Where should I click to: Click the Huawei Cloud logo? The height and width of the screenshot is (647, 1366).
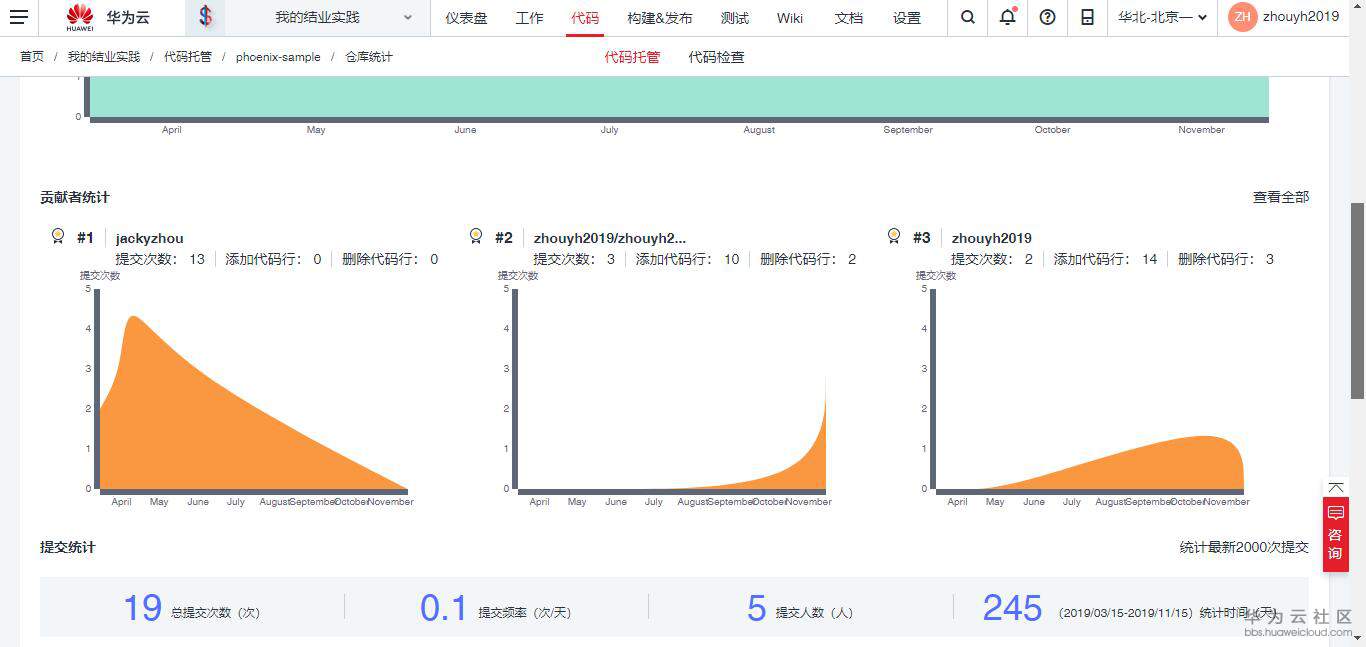(x=108, y=17)
